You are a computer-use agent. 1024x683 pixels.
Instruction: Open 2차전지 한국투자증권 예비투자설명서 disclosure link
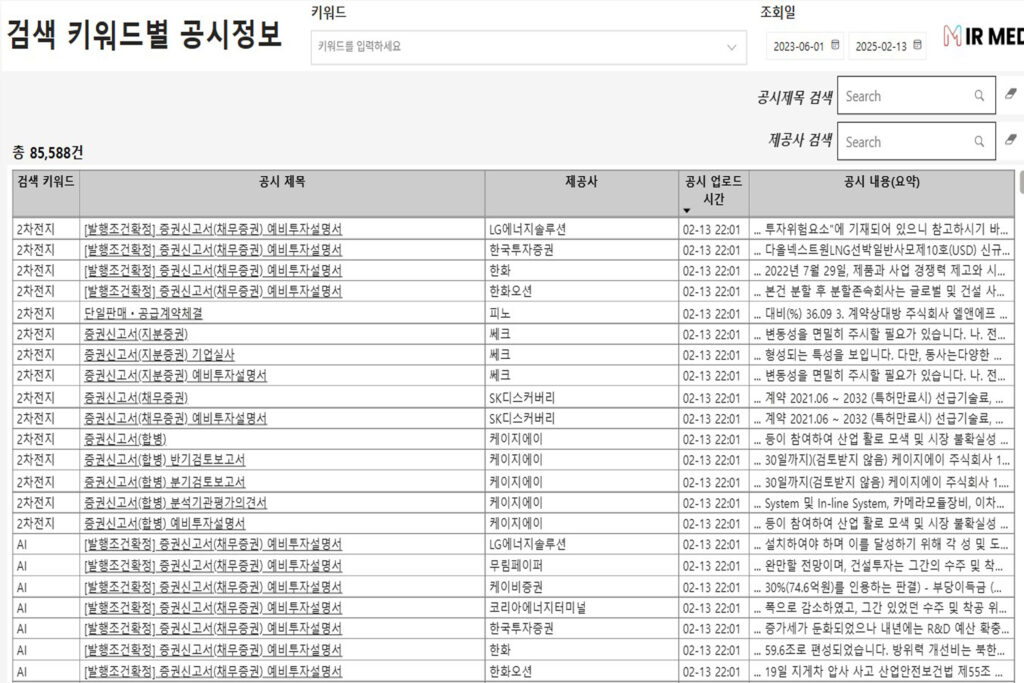point(213,250)
